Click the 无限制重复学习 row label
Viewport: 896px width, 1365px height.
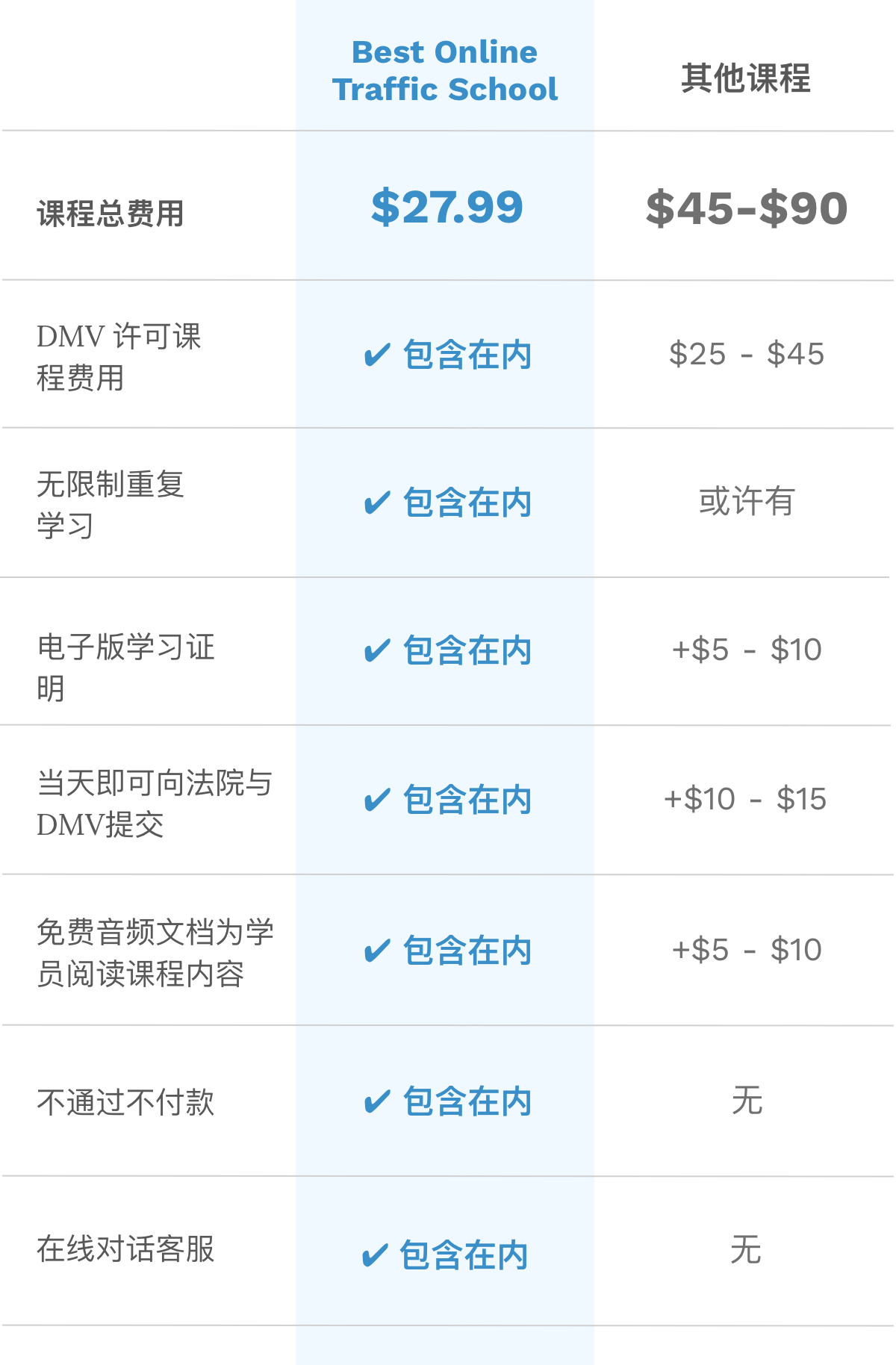(x=110, y=505)
